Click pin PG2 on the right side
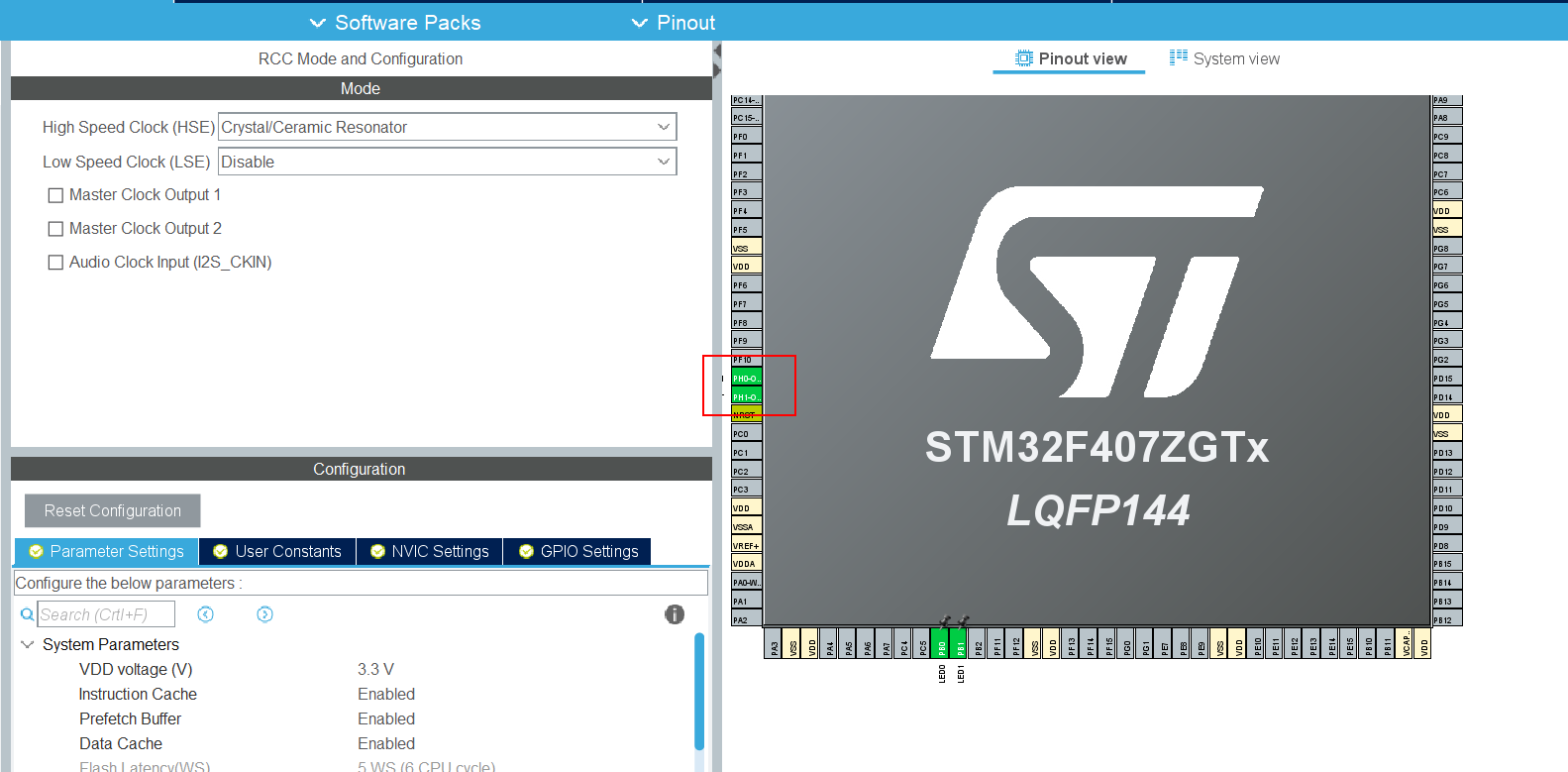This screenshot has width=1568, height=772. 1447,359
